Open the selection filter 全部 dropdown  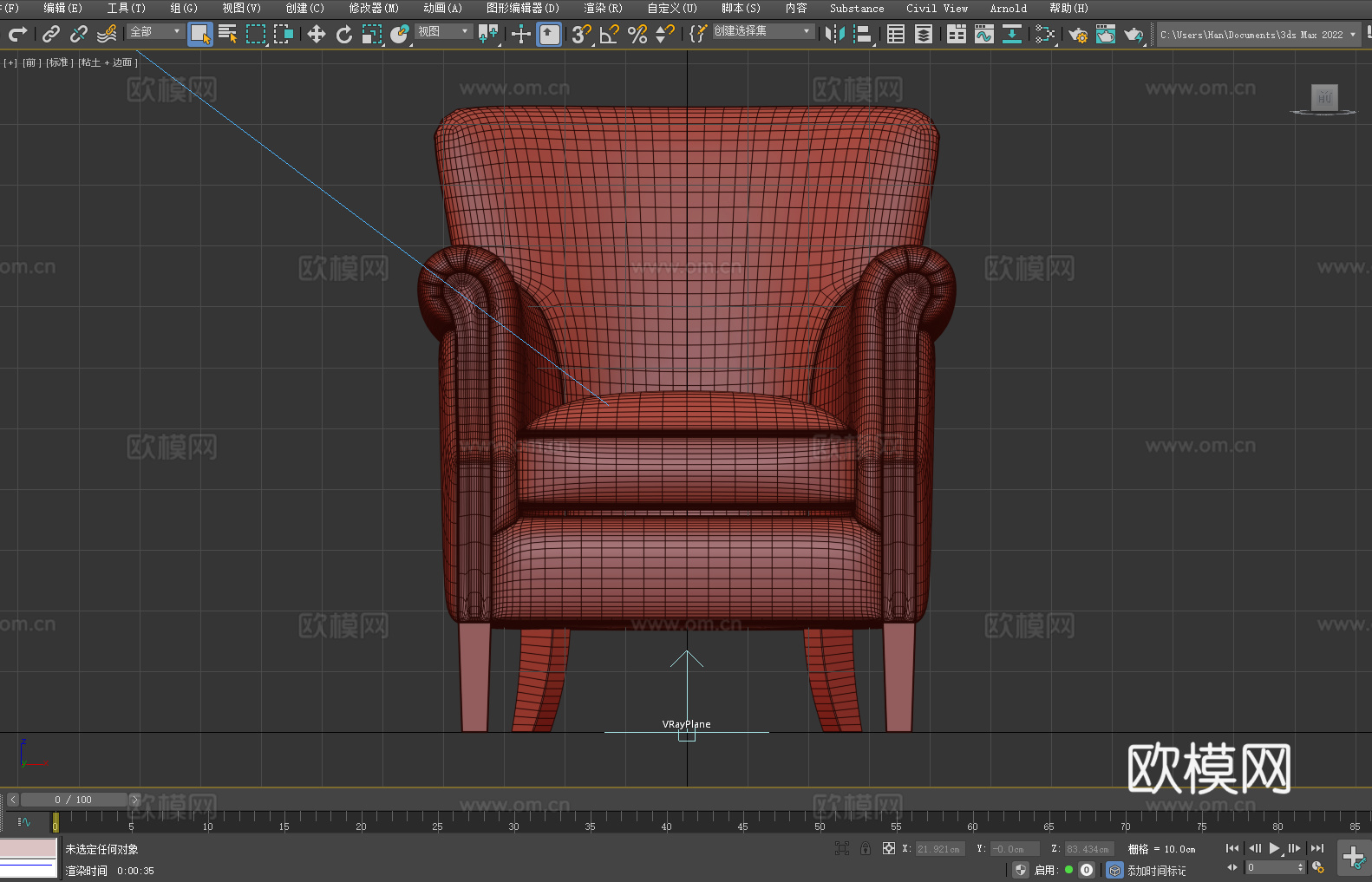155,31
